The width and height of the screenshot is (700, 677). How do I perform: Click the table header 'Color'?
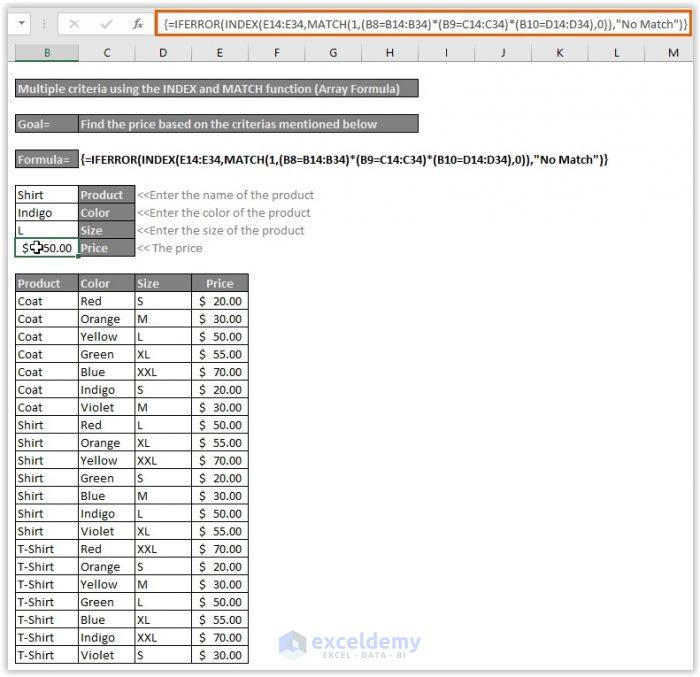coord(107,283)
